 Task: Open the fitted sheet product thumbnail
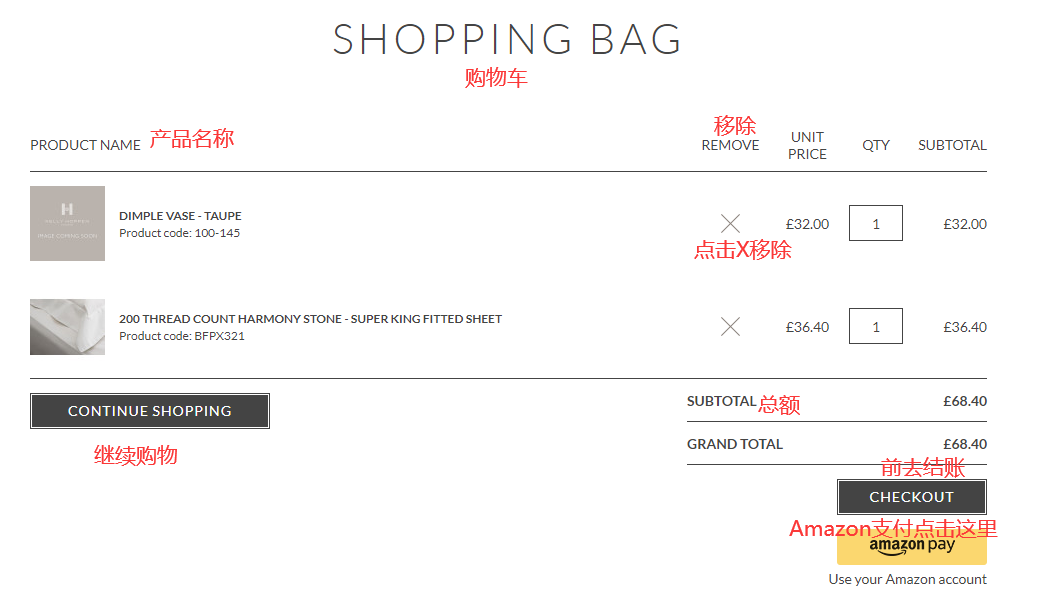click(x=67, y=326)
